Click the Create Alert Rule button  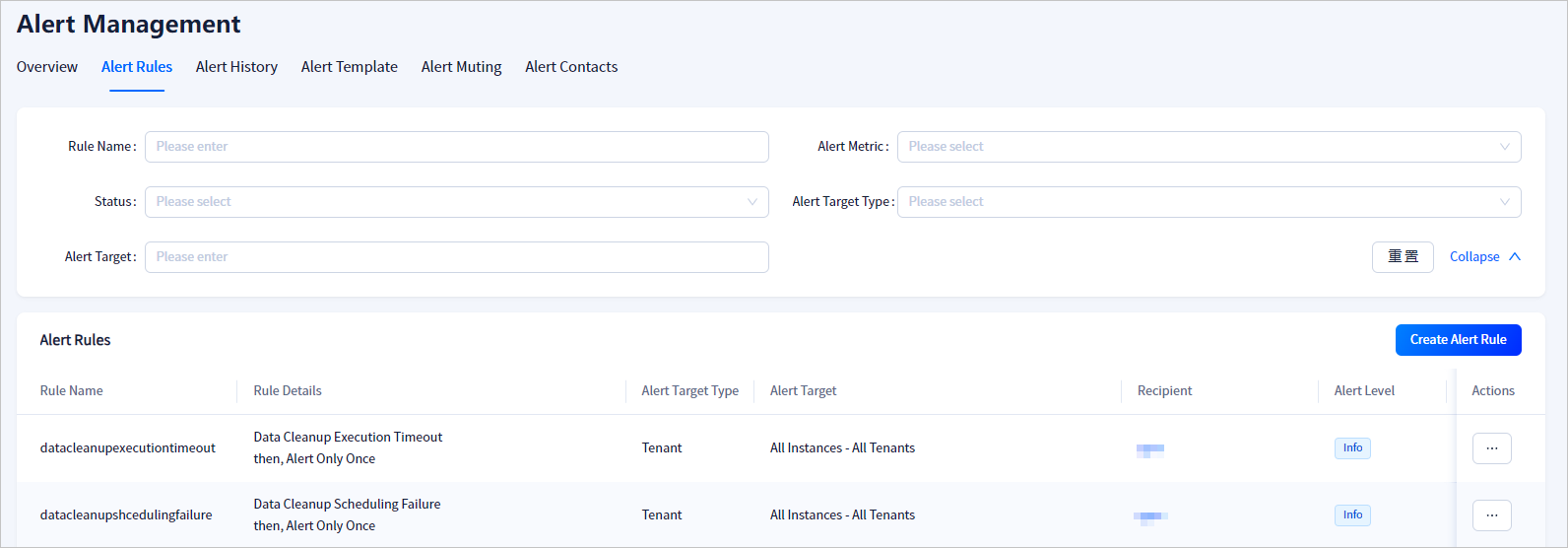tap(1458, 340)
